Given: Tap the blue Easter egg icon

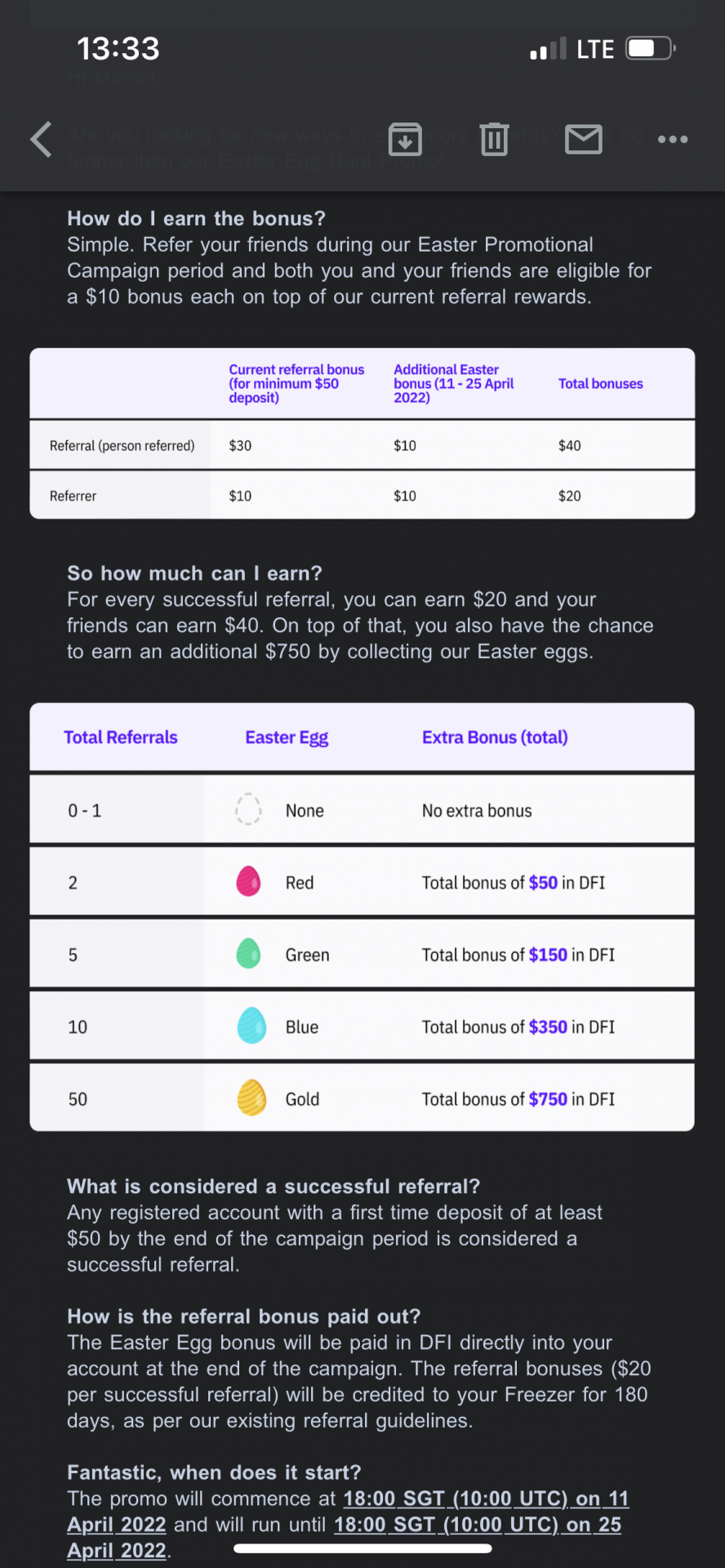Looking at the screenshot, I should tap(251, 1026).
